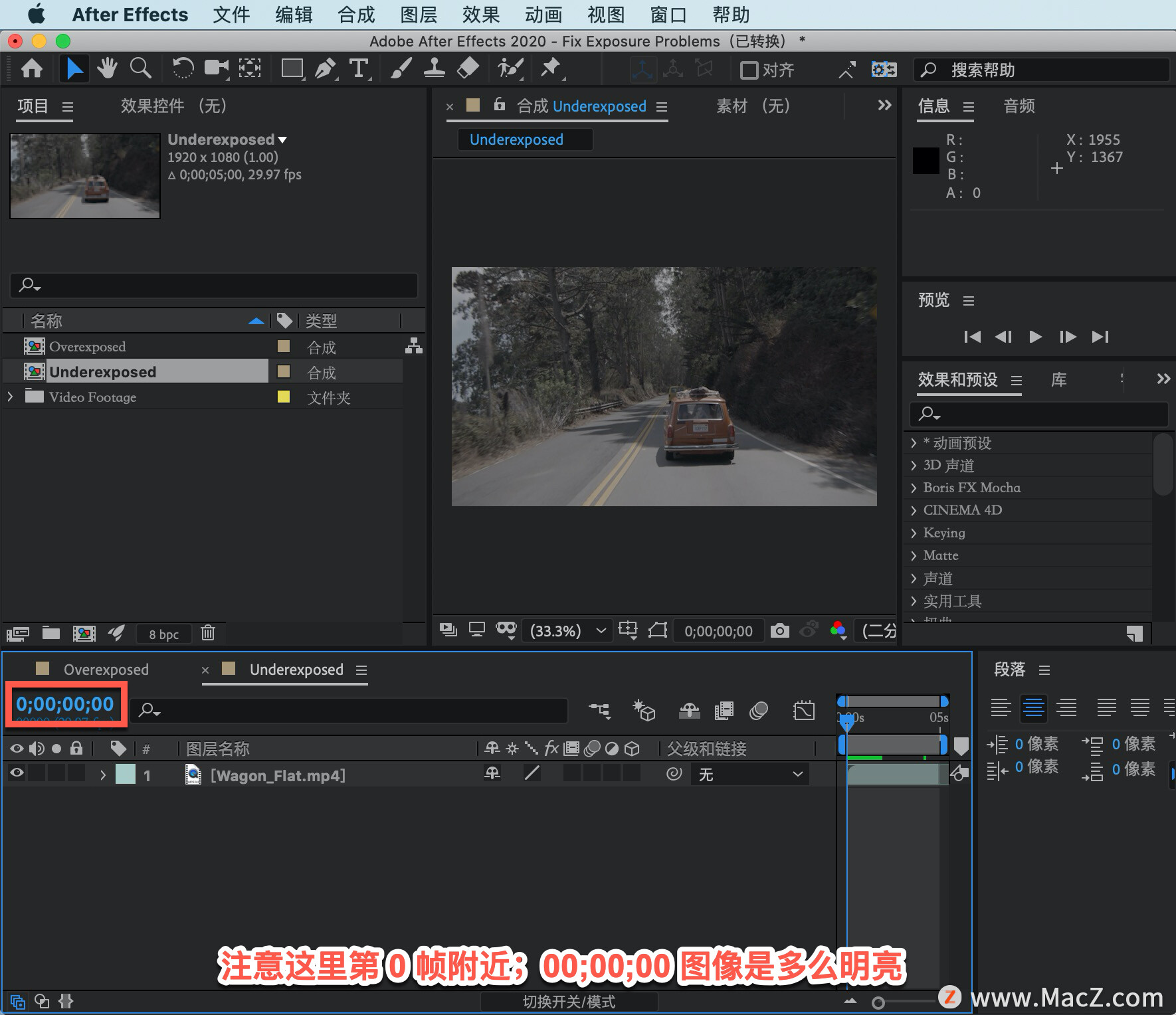The image size is (1176, 1015).
Task: Open the parent link dropdown set to 无
Action: 751,775
